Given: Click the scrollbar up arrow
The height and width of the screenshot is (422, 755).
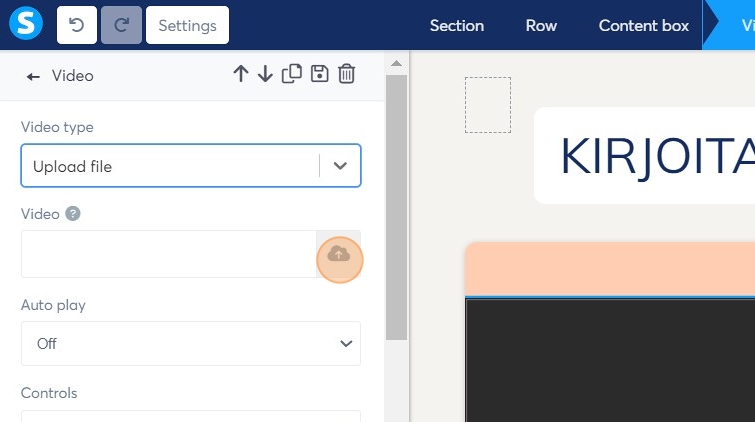Looking at the screenshot, I should coord(396,63).
